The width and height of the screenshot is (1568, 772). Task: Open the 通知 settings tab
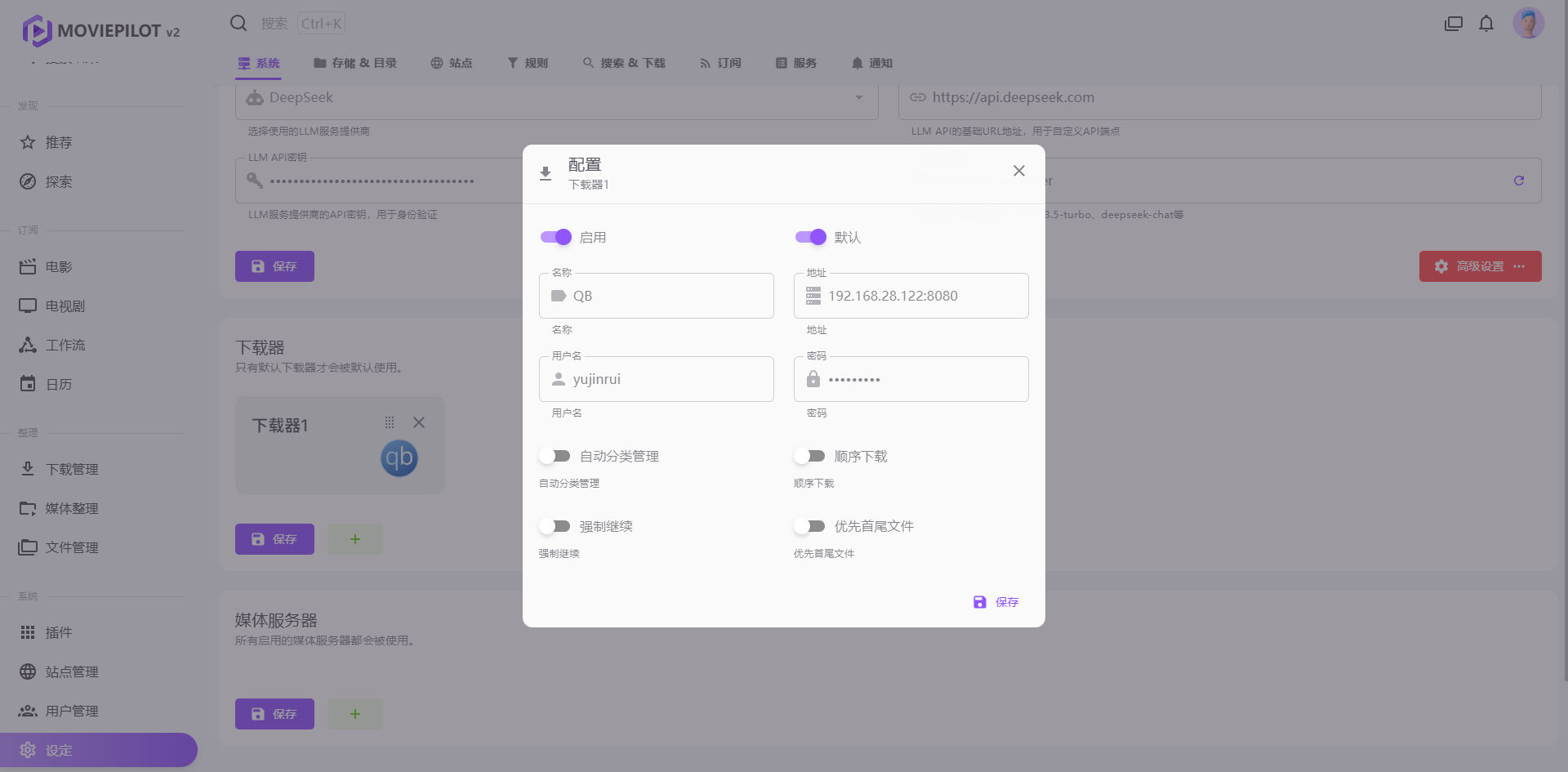point(871,63)
